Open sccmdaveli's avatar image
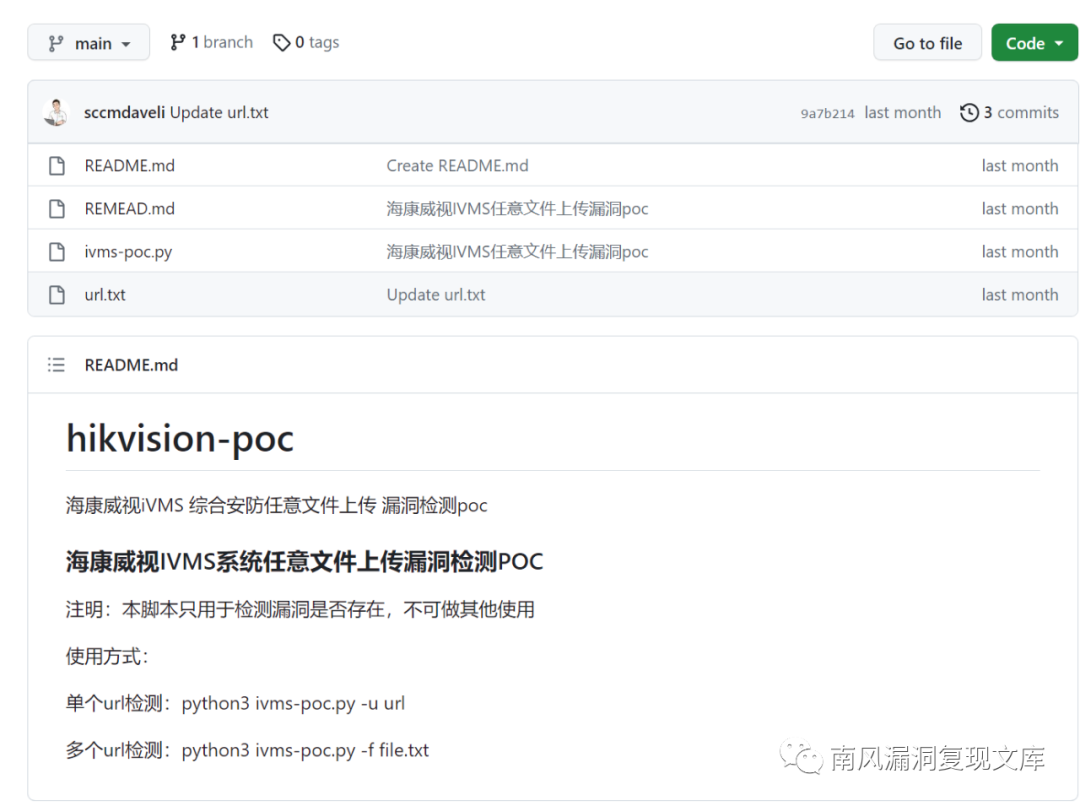Screen dimensions: 1080x806 [x=56, y=112]
